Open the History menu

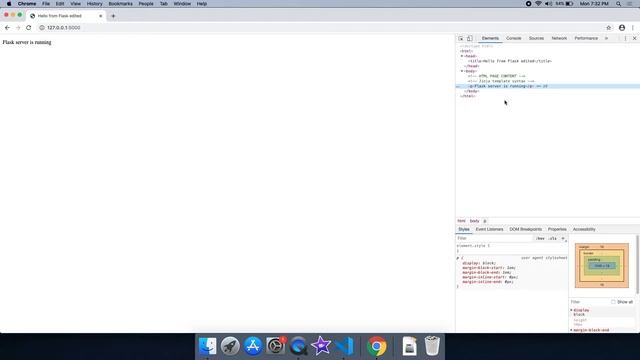(x=94, y=4)
